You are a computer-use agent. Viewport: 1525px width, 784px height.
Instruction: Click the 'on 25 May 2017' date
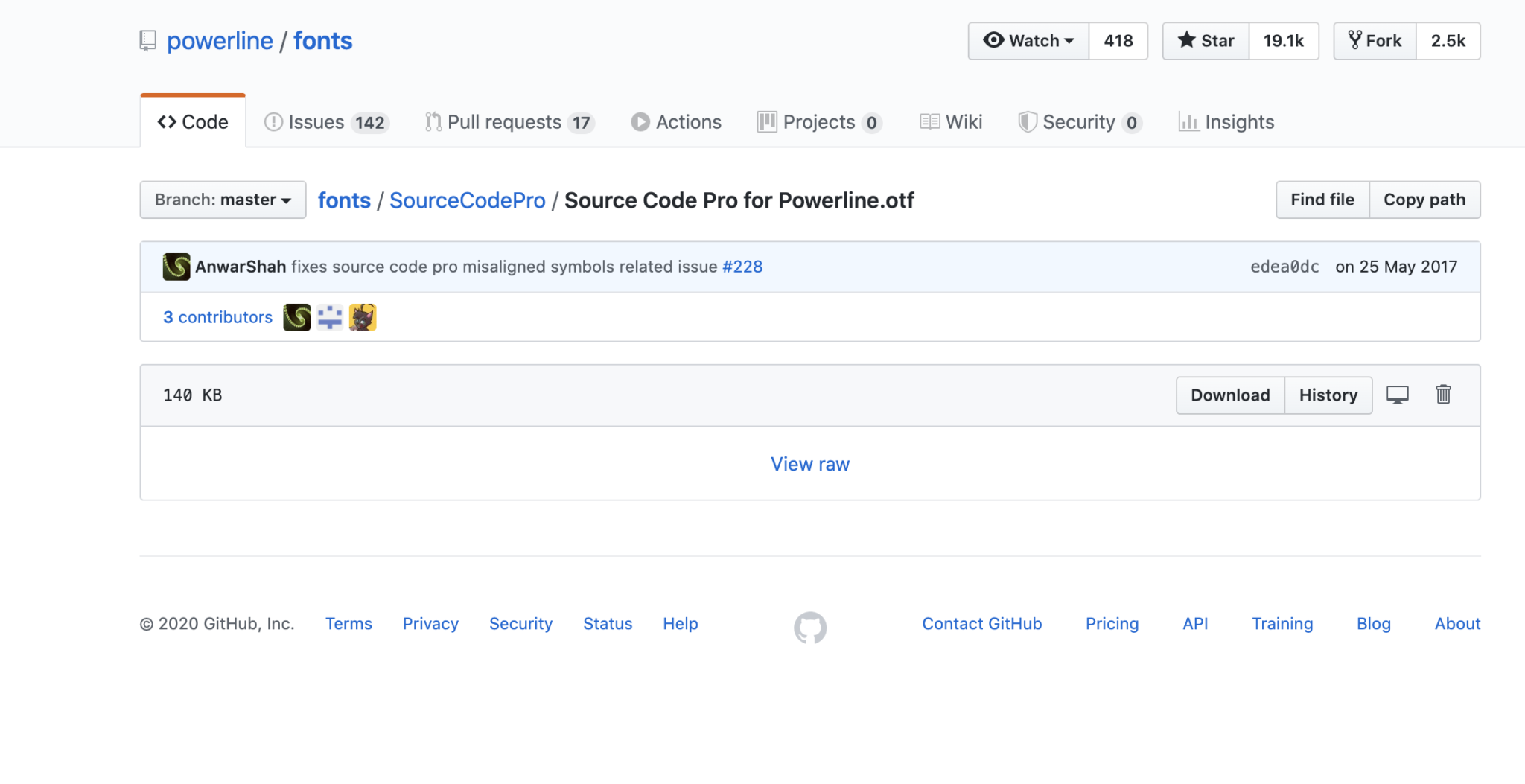pos(1396,267)
